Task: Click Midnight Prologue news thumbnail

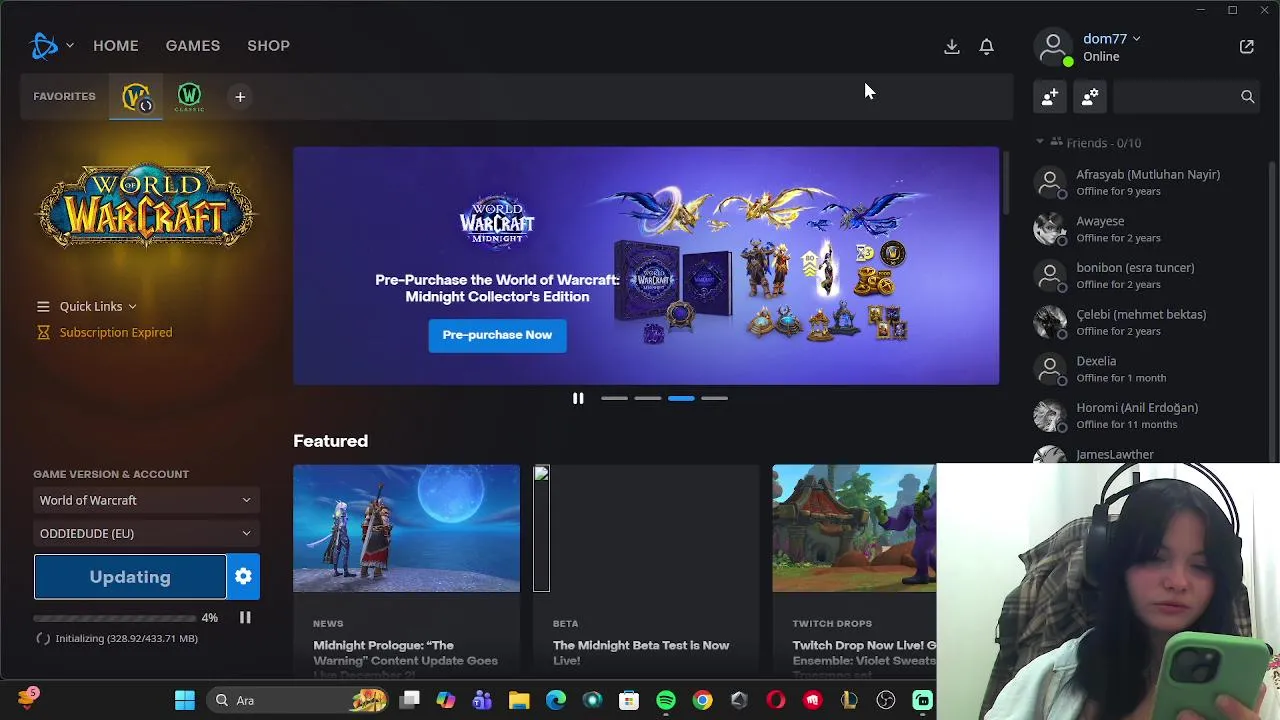Action: pos(406,528)
